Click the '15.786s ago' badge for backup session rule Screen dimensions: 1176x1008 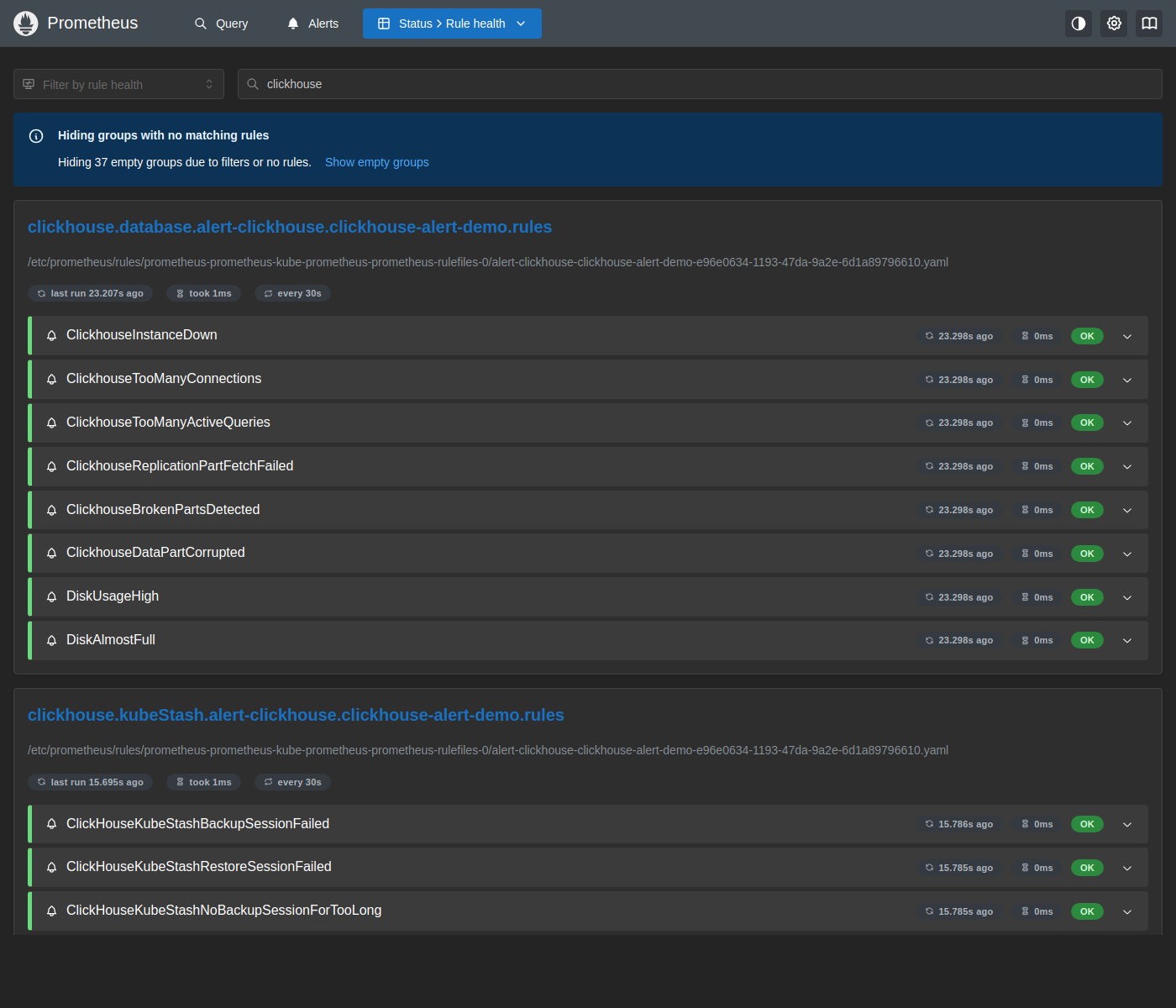(958, 824)
